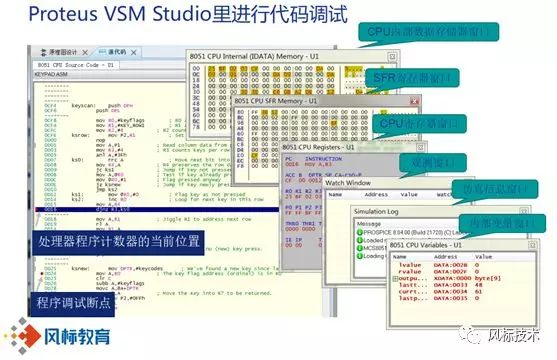Click the Fengbiao Education logo
The height and width of the screenshot is (360, 557).
coord(58,336)
